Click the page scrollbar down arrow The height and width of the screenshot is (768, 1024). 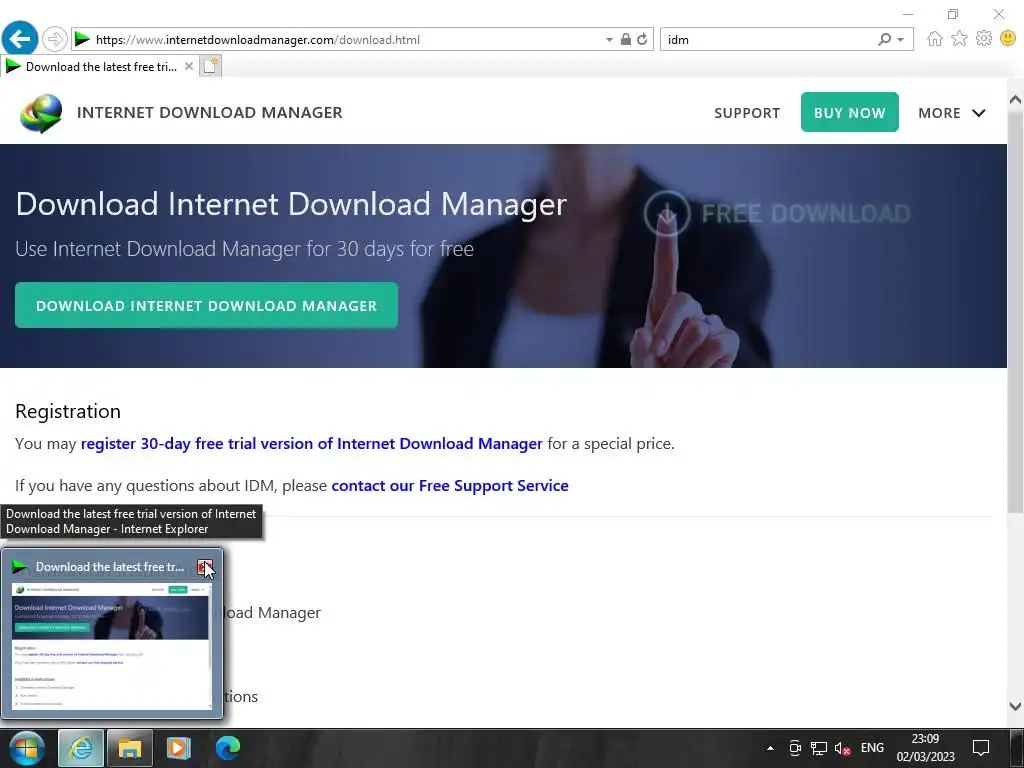(x=1016, y=706)
